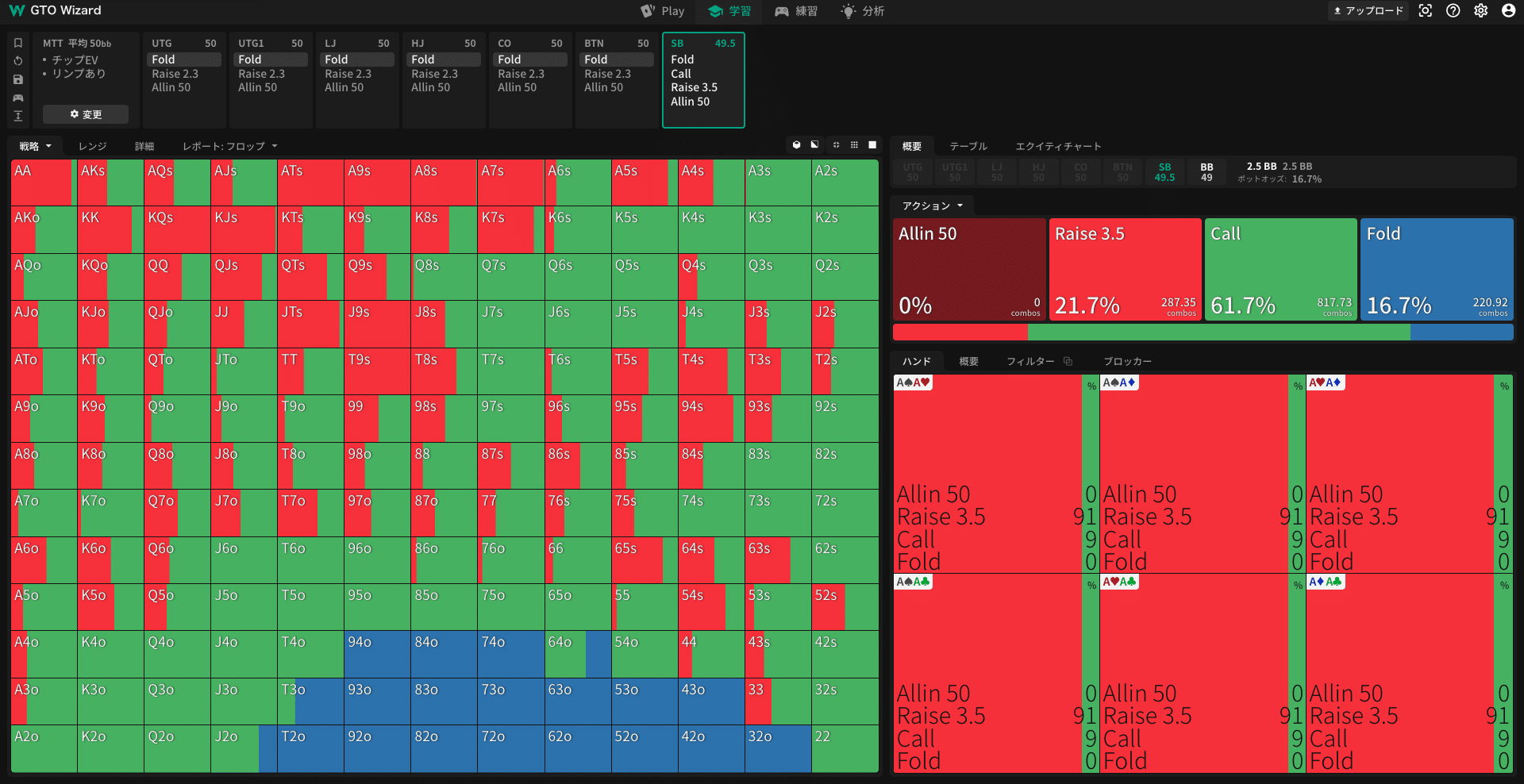
Task: Click the floppy disk save icon
Action: (18, 79)
